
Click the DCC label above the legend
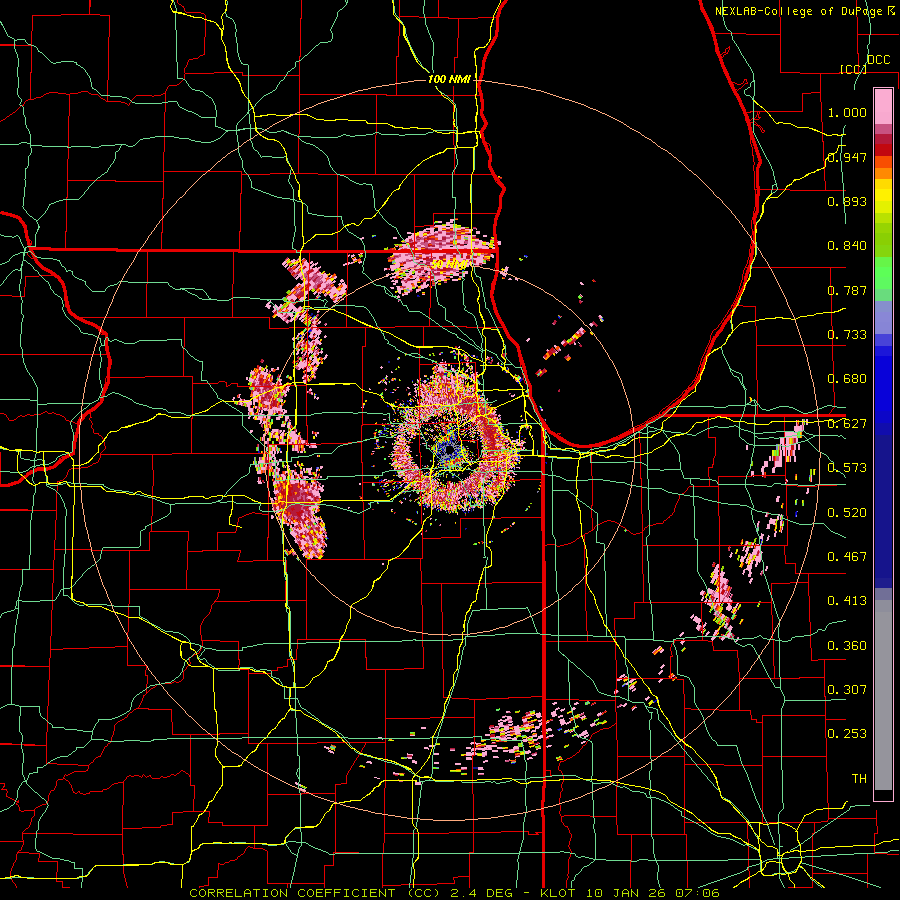coord(878,60)
